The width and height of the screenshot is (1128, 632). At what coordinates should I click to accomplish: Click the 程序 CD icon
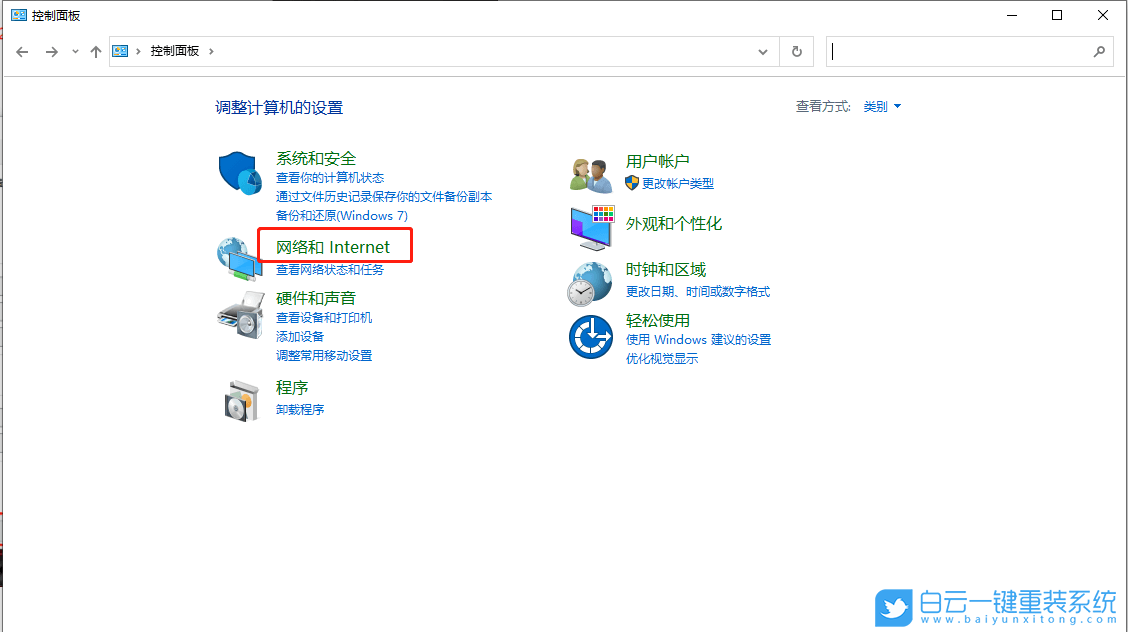pos(241,397)
